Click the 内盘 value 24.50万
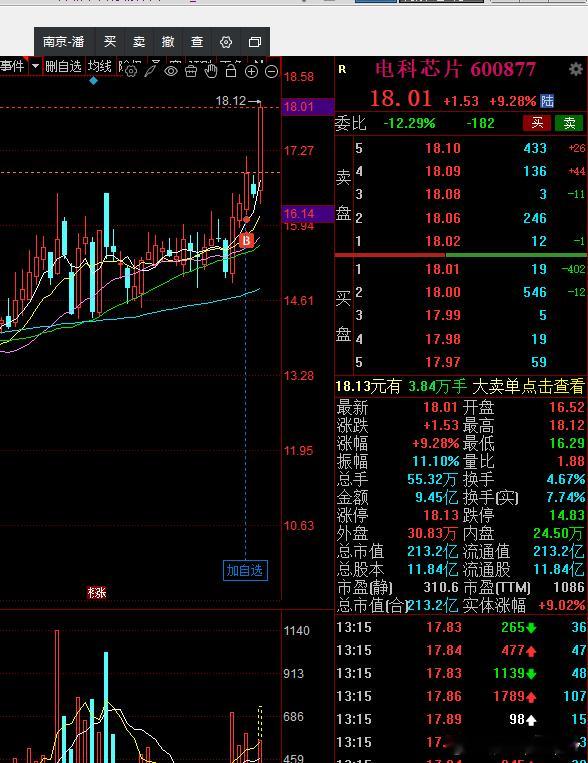 coord(558,533)
